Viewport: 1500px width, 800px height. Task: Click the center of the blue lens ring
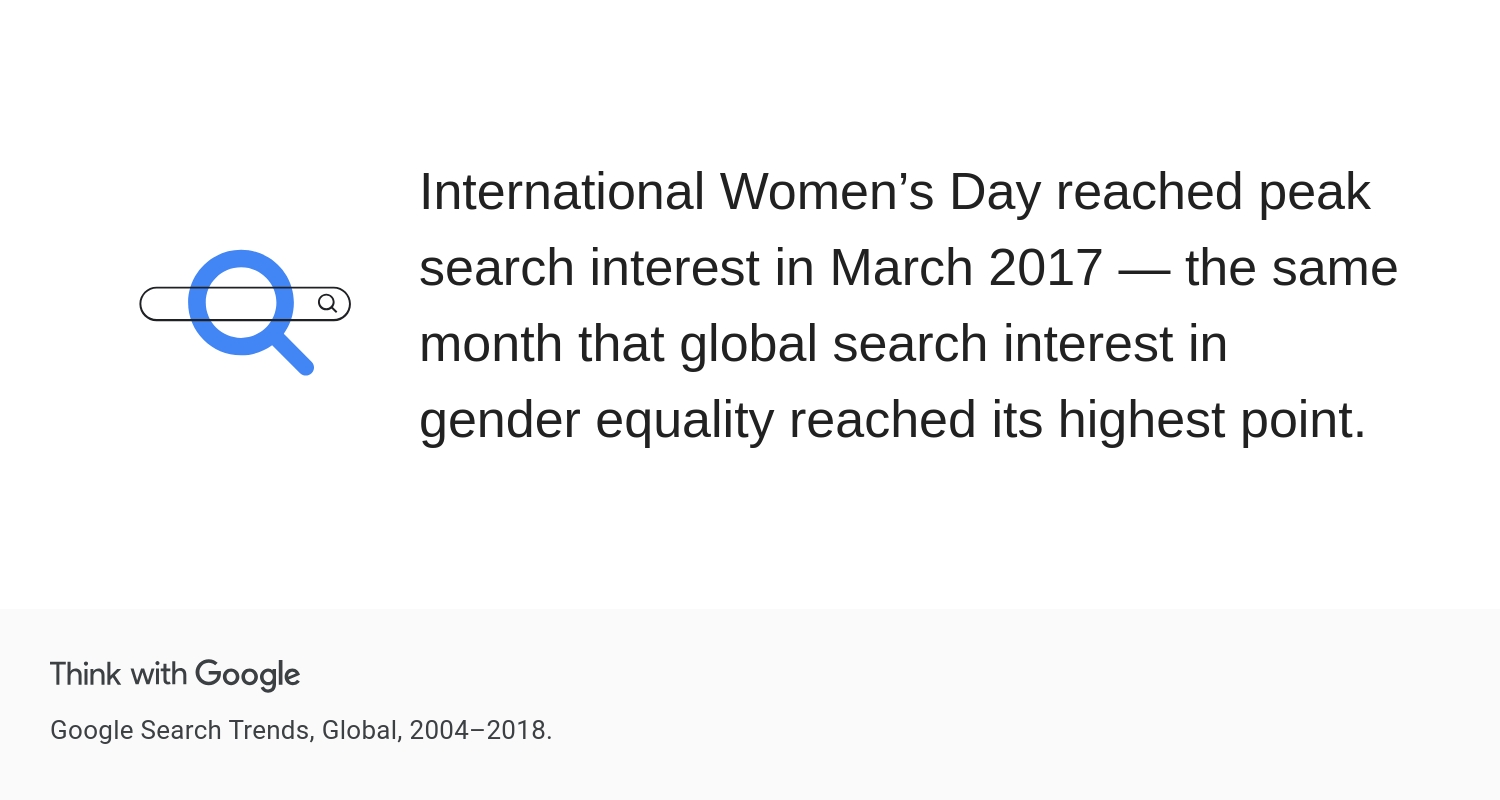(x=241, y=302)
